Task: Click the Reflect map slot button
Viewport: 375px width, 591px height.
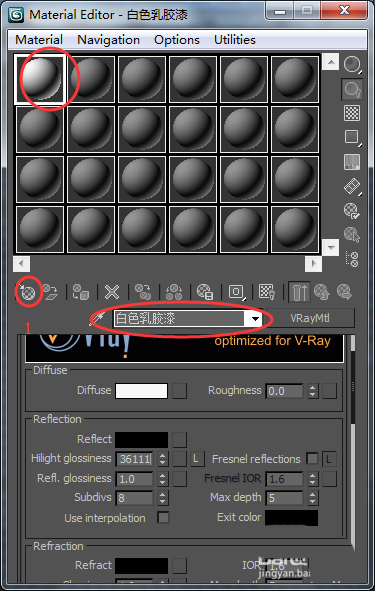Action: [x=179, y=440]
